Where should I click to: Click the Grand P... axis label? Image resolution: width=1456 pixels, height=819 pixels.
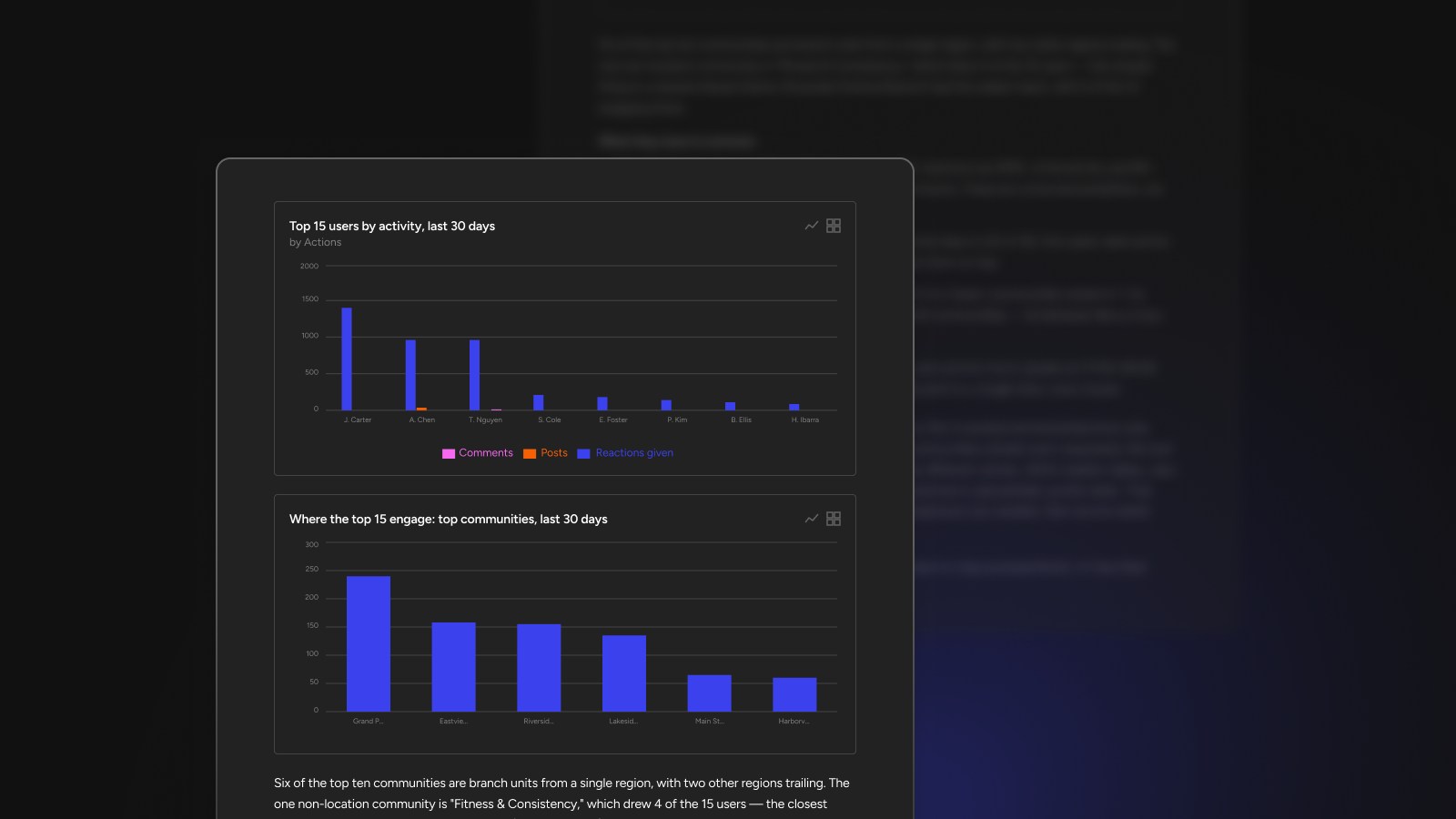point(369,721)
